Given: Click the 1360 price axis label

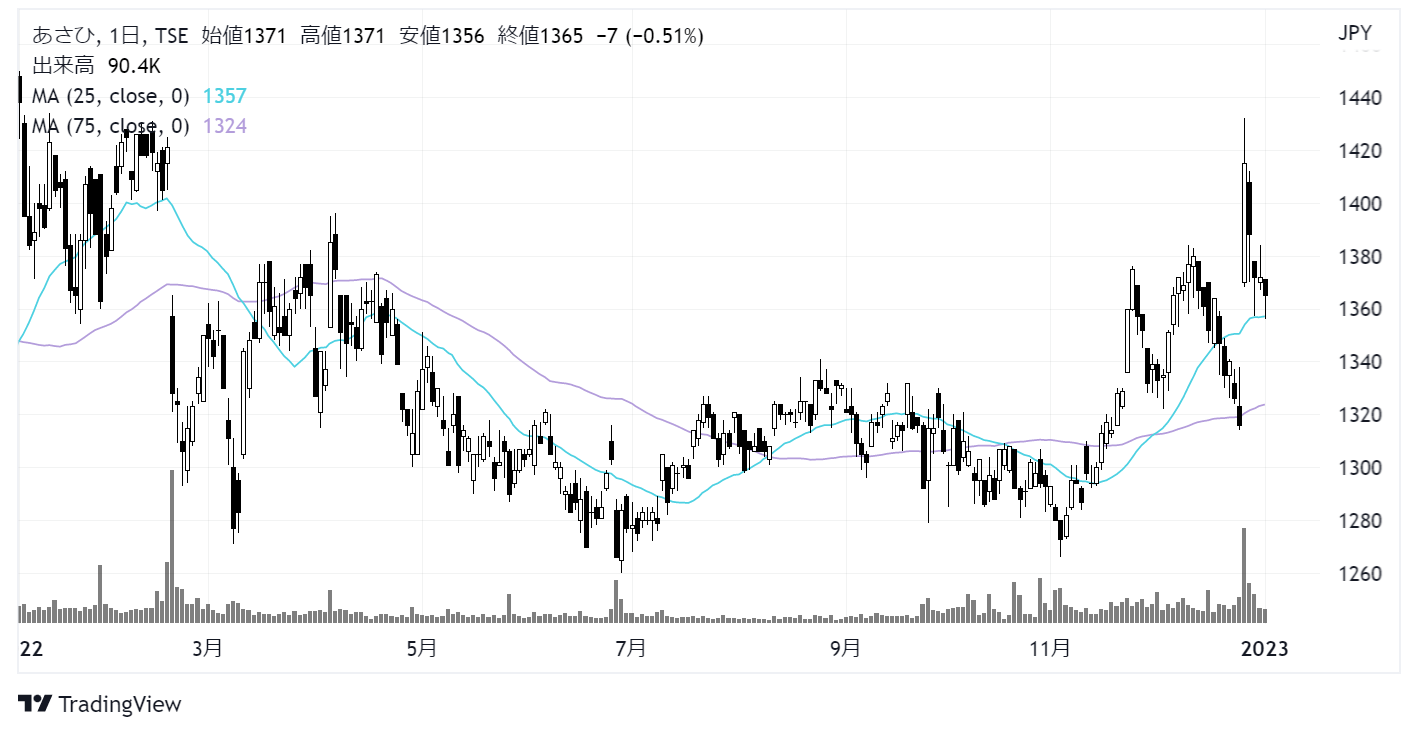Looking at the screenshot, I should click(x=1358, y=310).
